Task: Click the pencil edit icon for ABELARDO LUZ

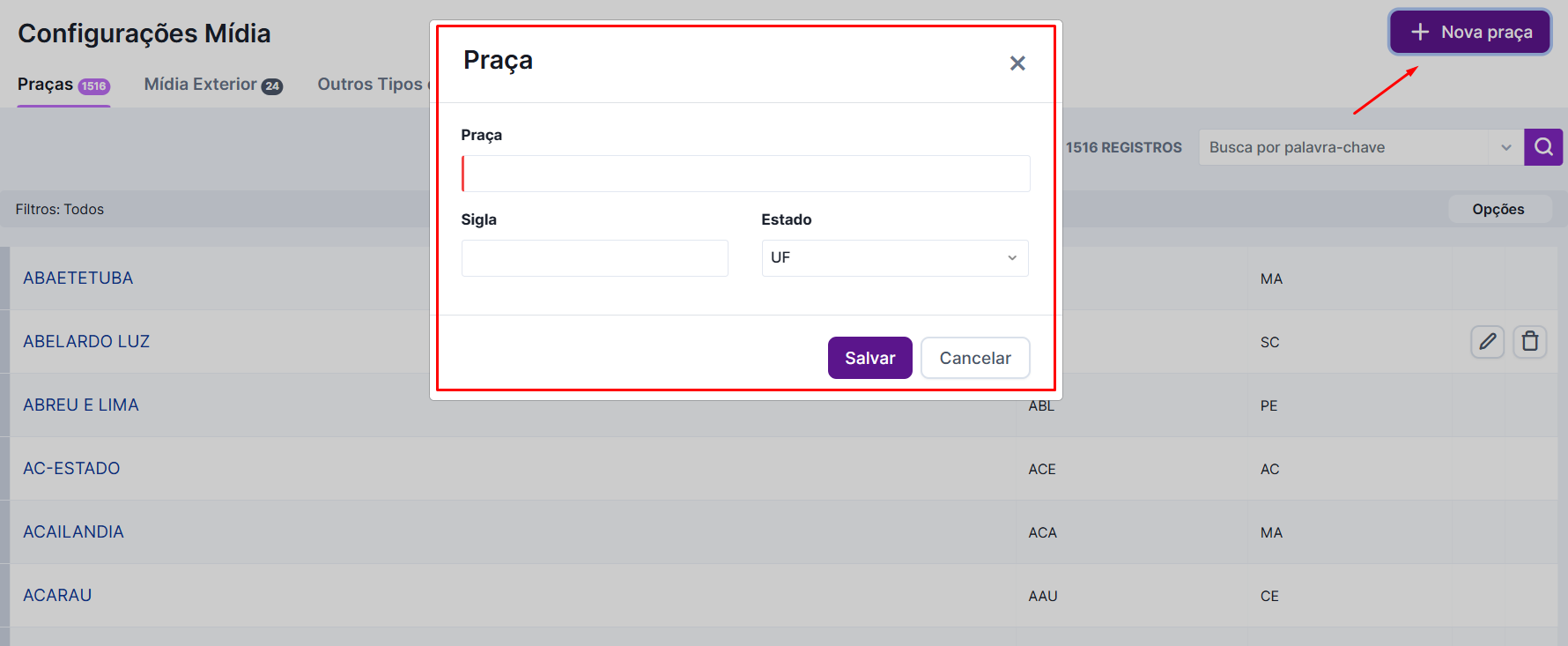Action: [x=1487, y=341]
